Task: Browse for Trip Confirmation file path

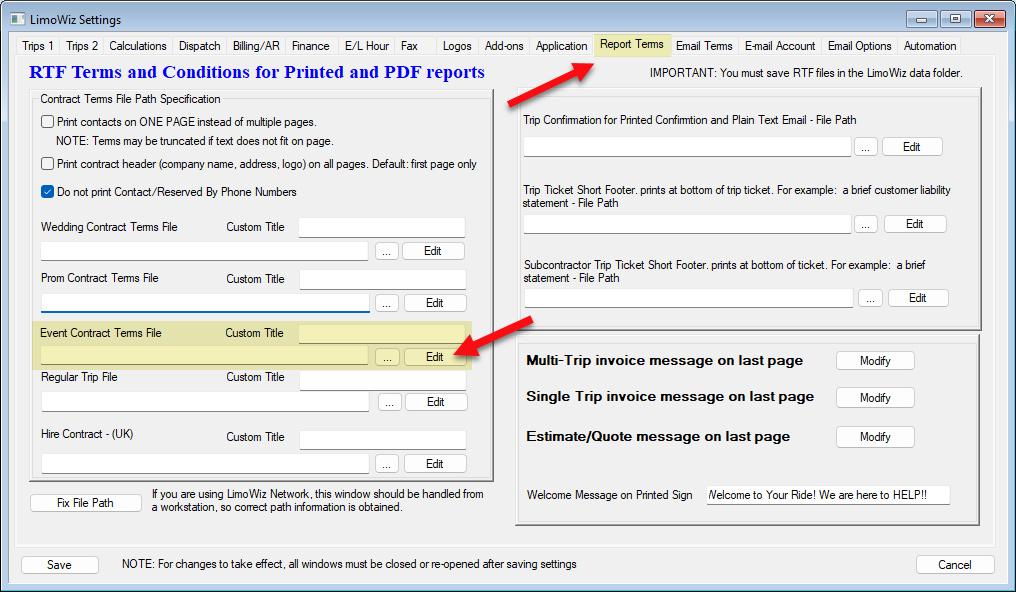Action: point(866,147)
